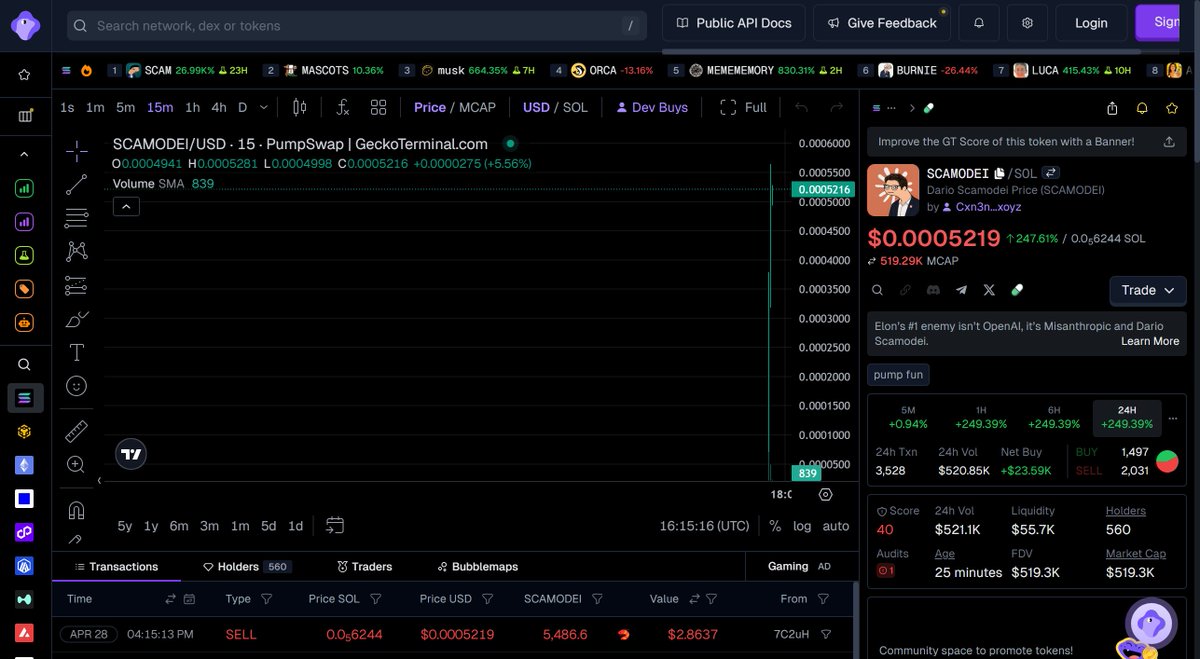This screenshot has height=659, width=1200.
Task: Open the chart layout grid selector
Action: click(379, 107)
